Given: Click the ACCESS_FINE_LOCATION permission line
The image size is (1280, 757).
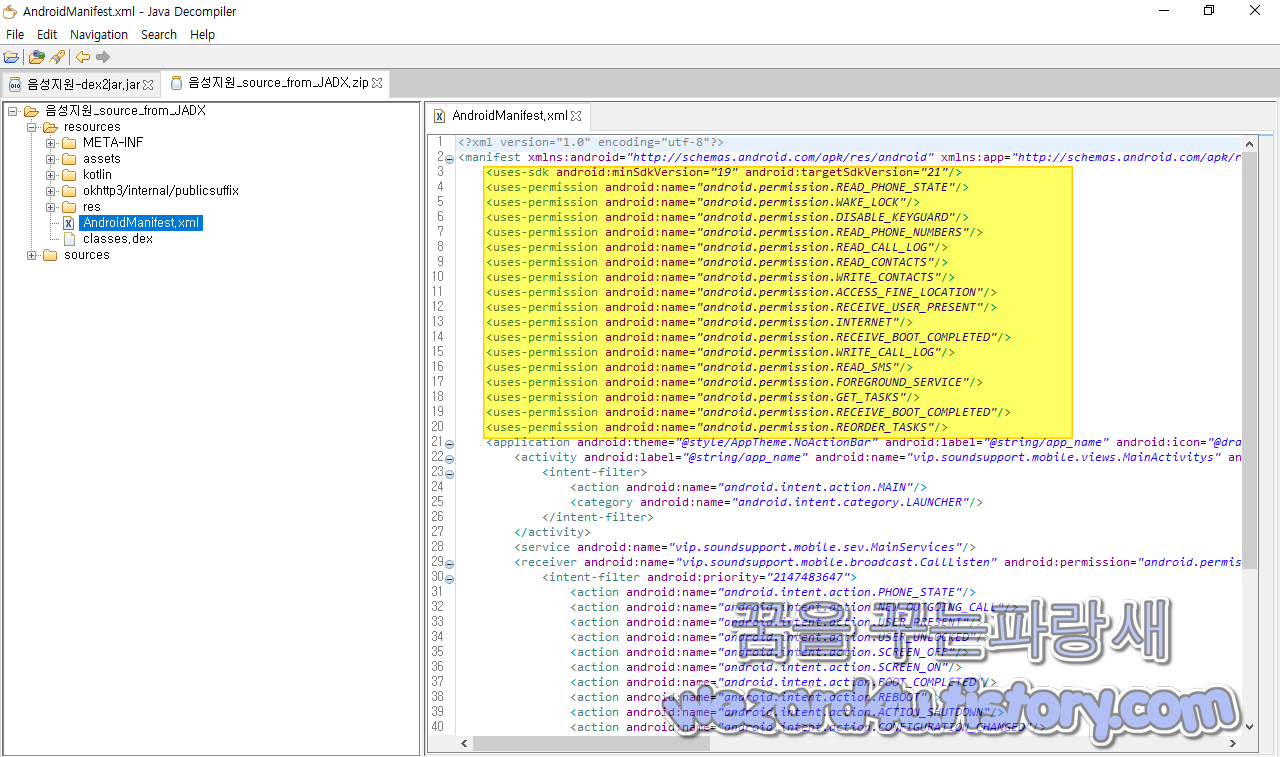Looking at the screenshot, I should pos(741,292).
